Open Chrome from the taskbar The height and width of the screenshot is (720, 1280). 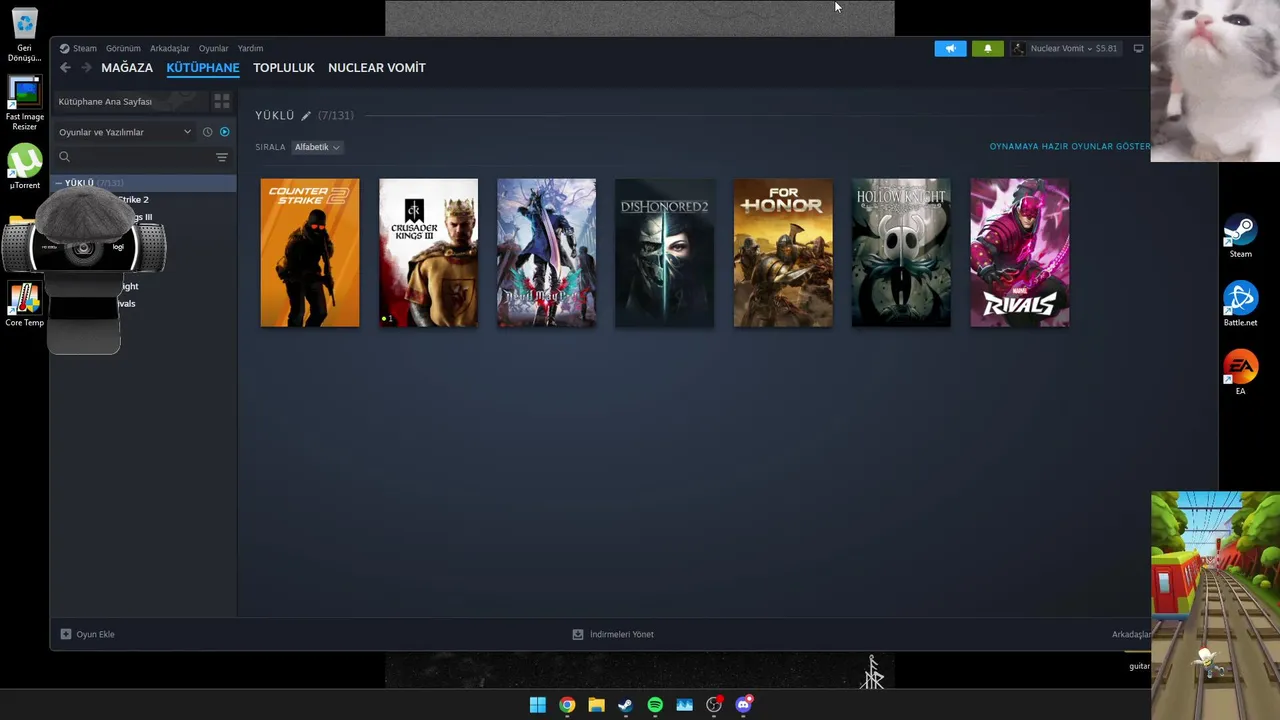pyautogui.click(x=567, y=705)
